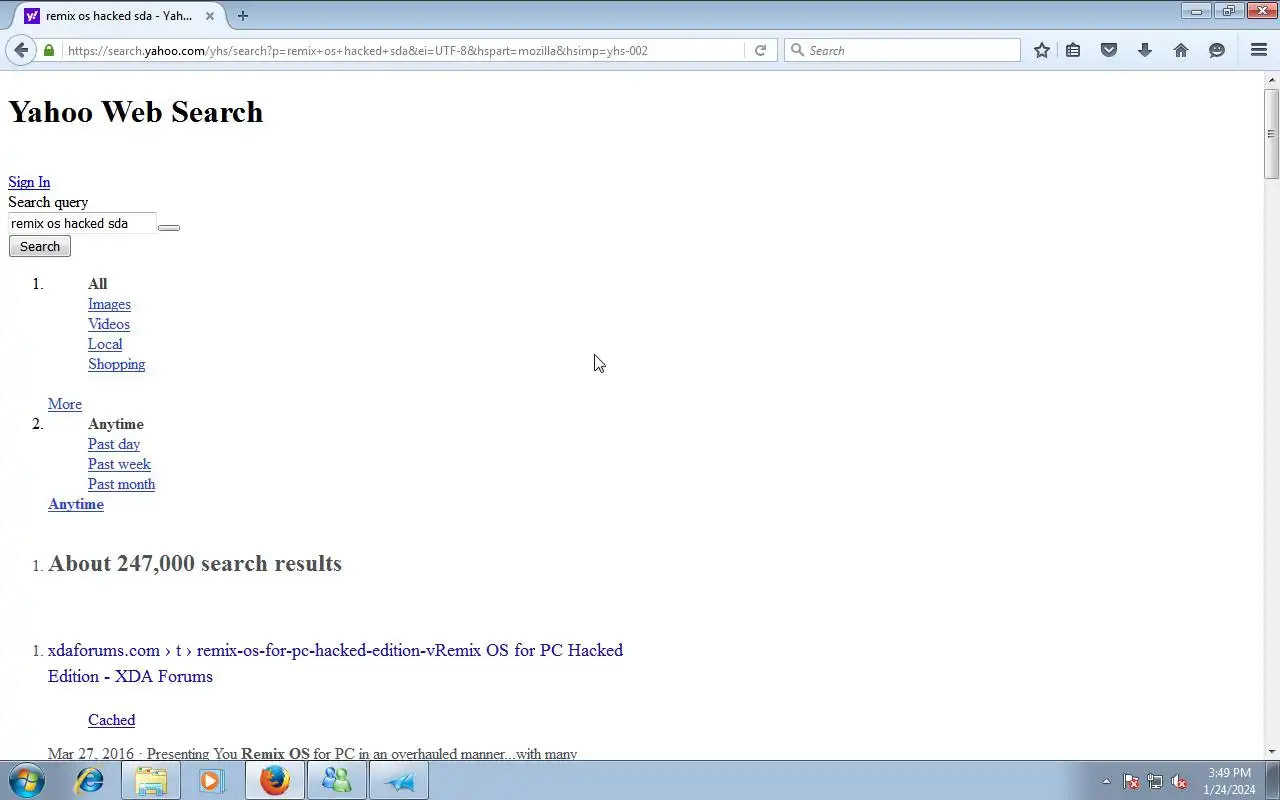Launch Internet Explorer from taskbar

[90, 780]
